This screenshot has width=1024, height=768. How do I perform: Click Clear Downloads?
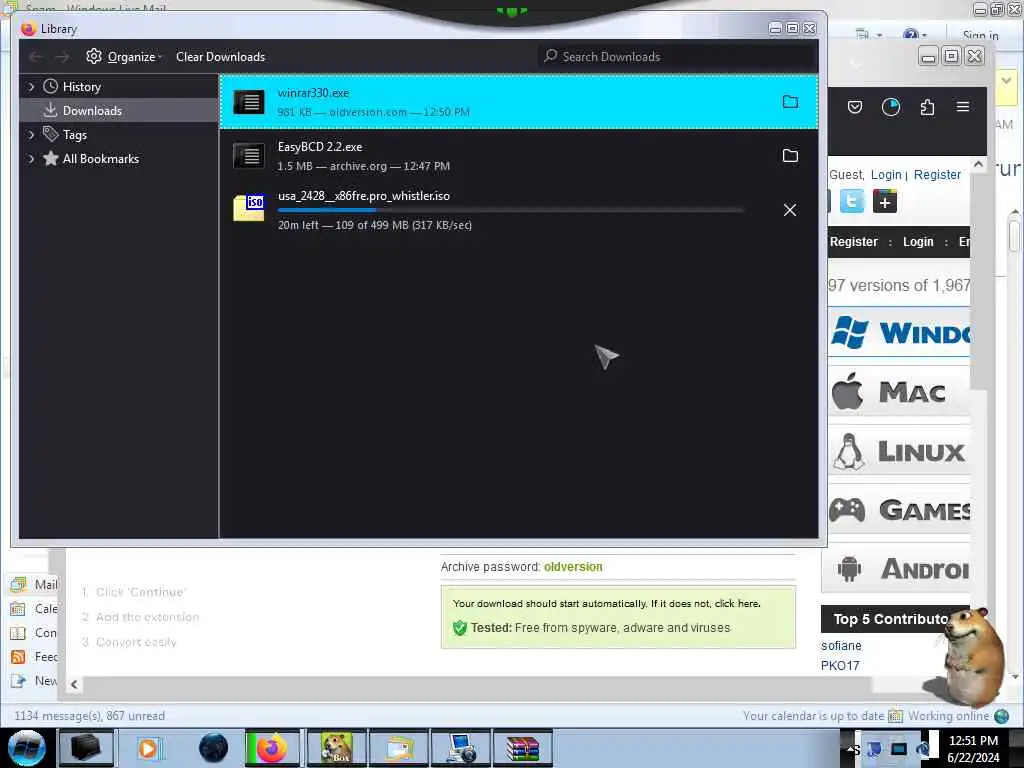pyautogui.click(x=220, y=57)
